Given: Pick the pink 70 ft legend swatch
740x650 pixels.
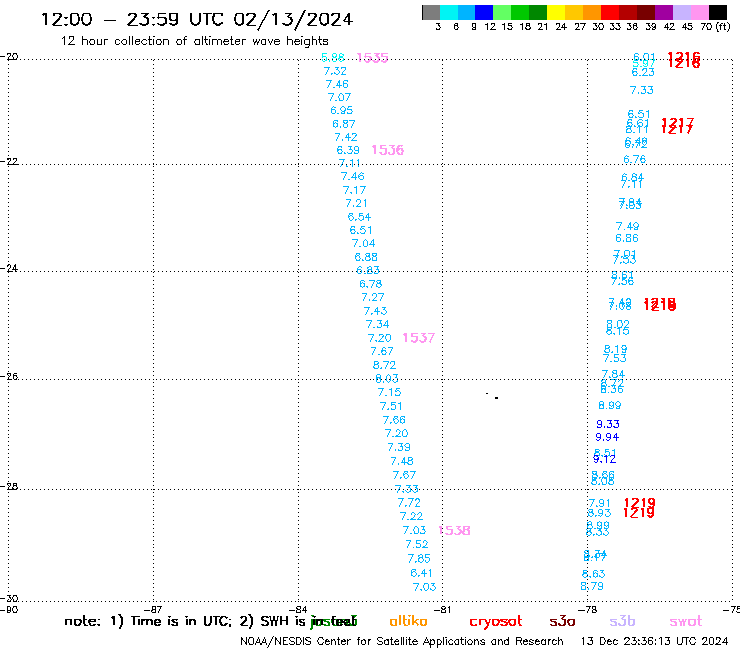Looking at the screenshot, I should click(699, 12).
